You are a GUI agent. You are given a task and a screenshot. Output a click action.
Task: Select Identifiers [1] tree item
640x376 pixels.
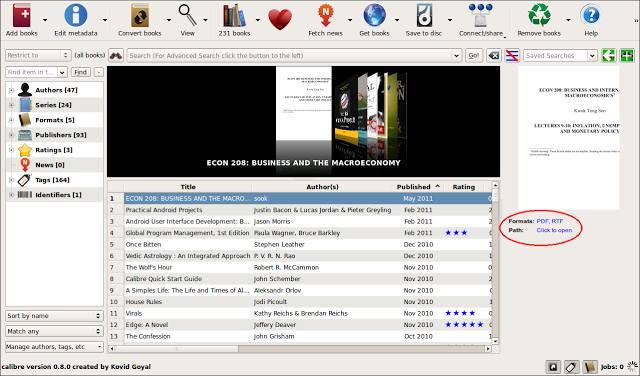pos(58,195)
